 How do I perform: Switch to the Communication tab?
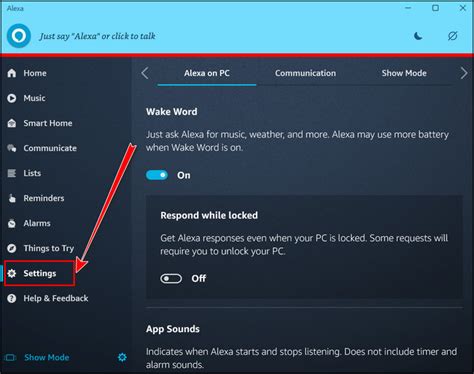(305, 73)
